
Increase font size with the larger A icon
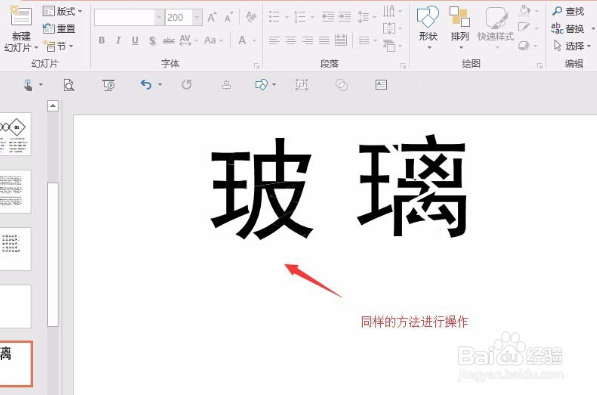212,18
